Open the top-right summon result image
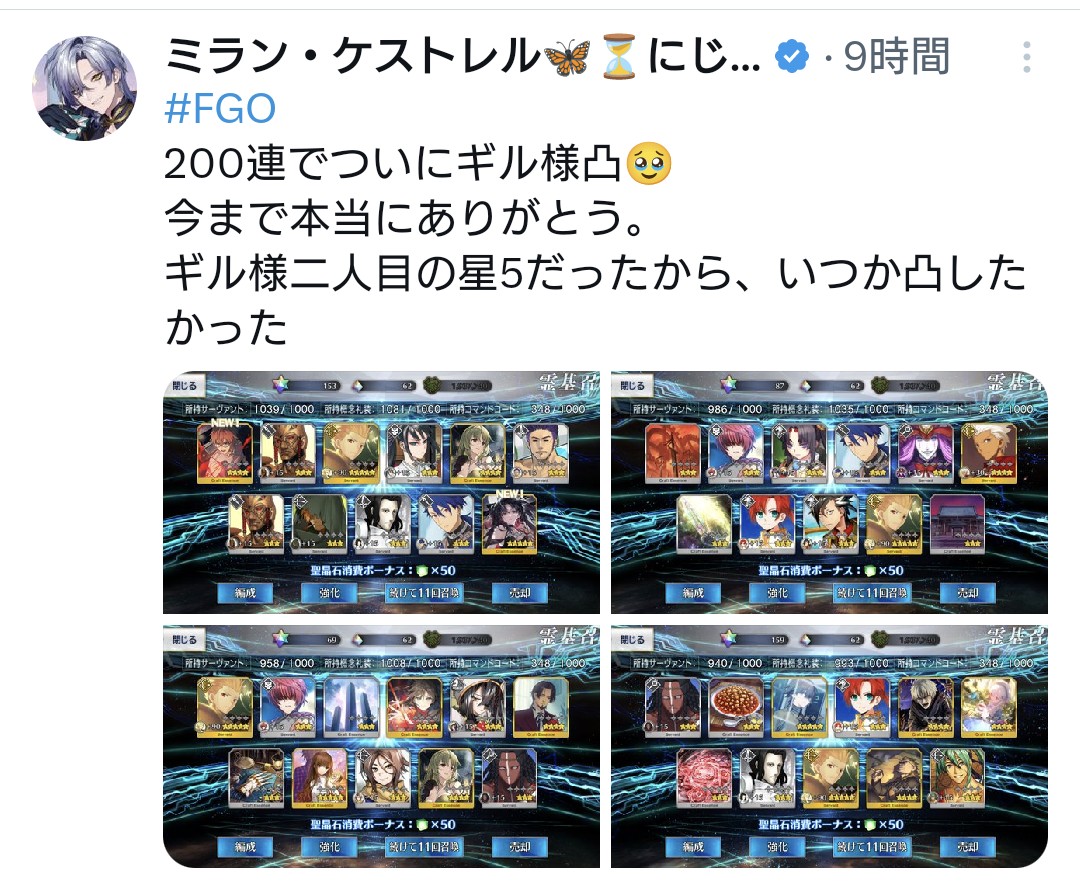The width and height of the screenshot is (1080, 884). pyautogui.click(x=829, y=492)
